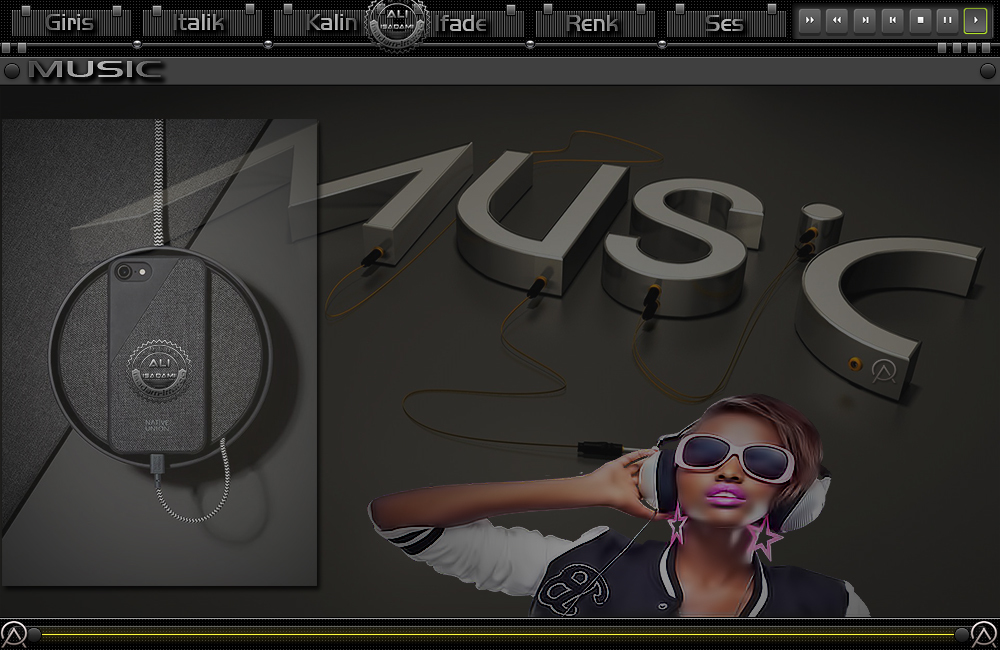Click the logo icon in bottom-right corner
Image resolution: width=1000 pixels, height=650 pixels.
985,634
